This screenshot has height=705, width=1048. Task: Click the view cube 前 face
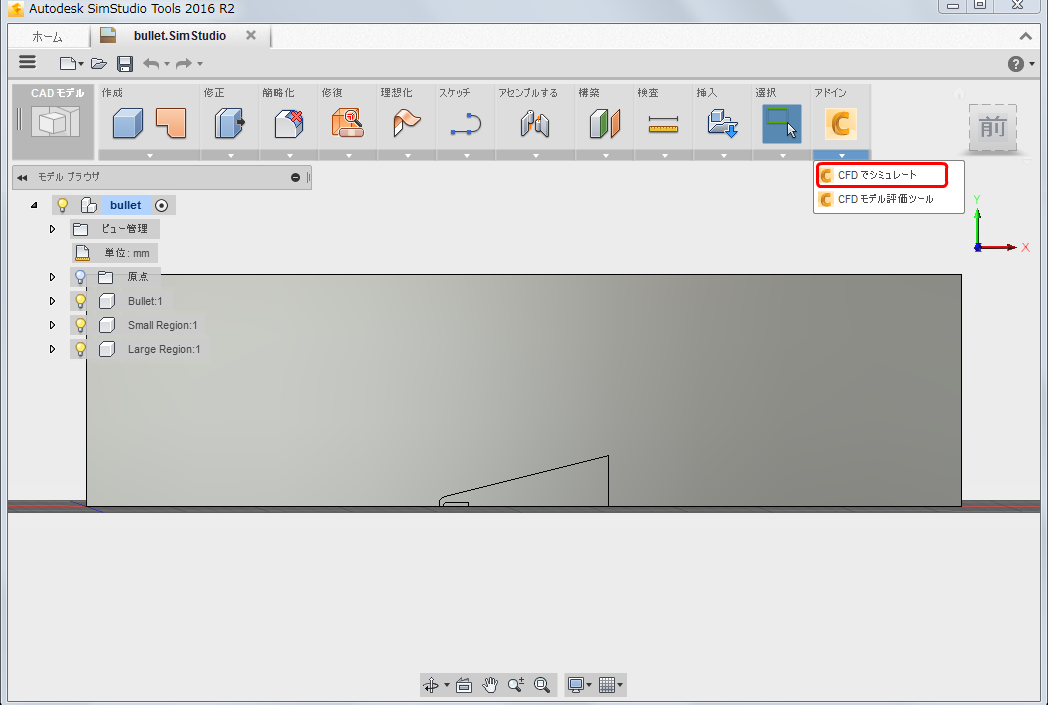point(993,127)
